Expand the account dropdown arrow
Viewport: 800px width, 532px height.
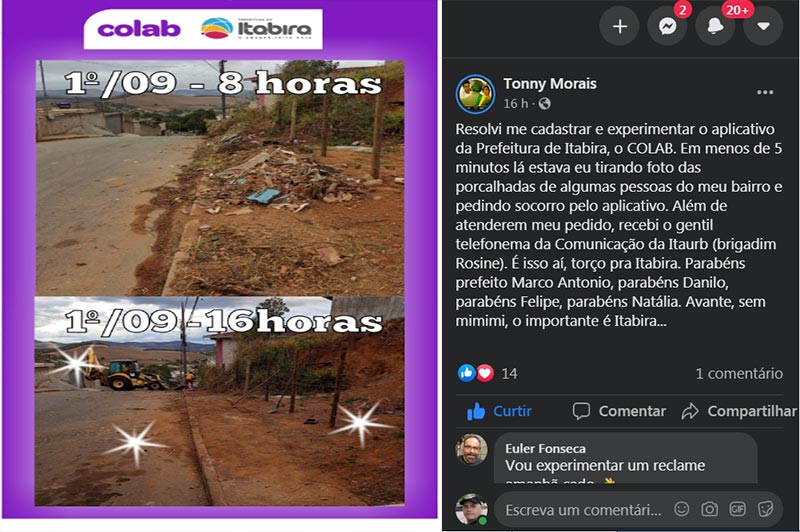click(x=763, y=26)
